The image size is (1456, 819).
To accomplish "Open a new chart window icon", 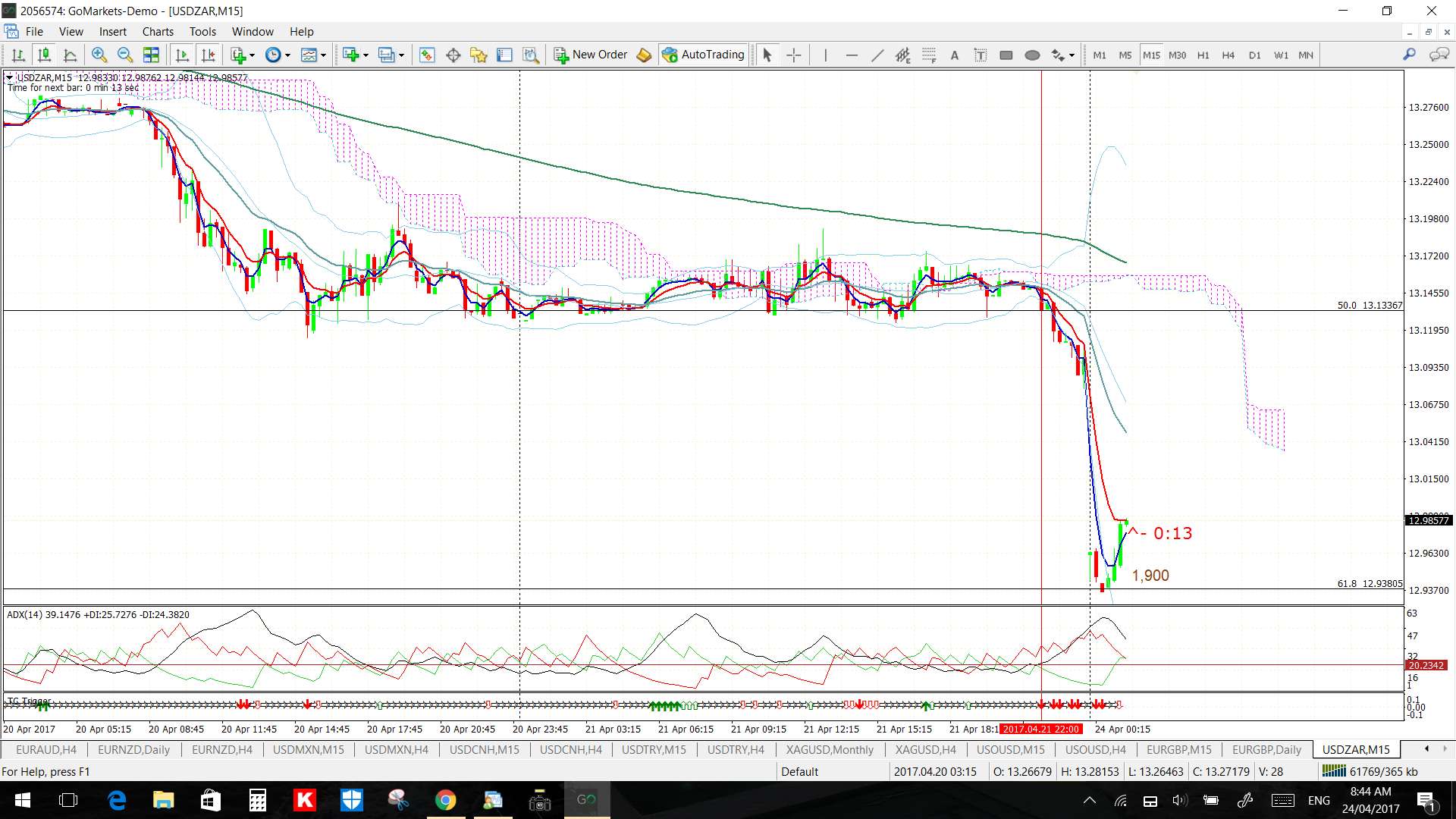I will (350, 55).
